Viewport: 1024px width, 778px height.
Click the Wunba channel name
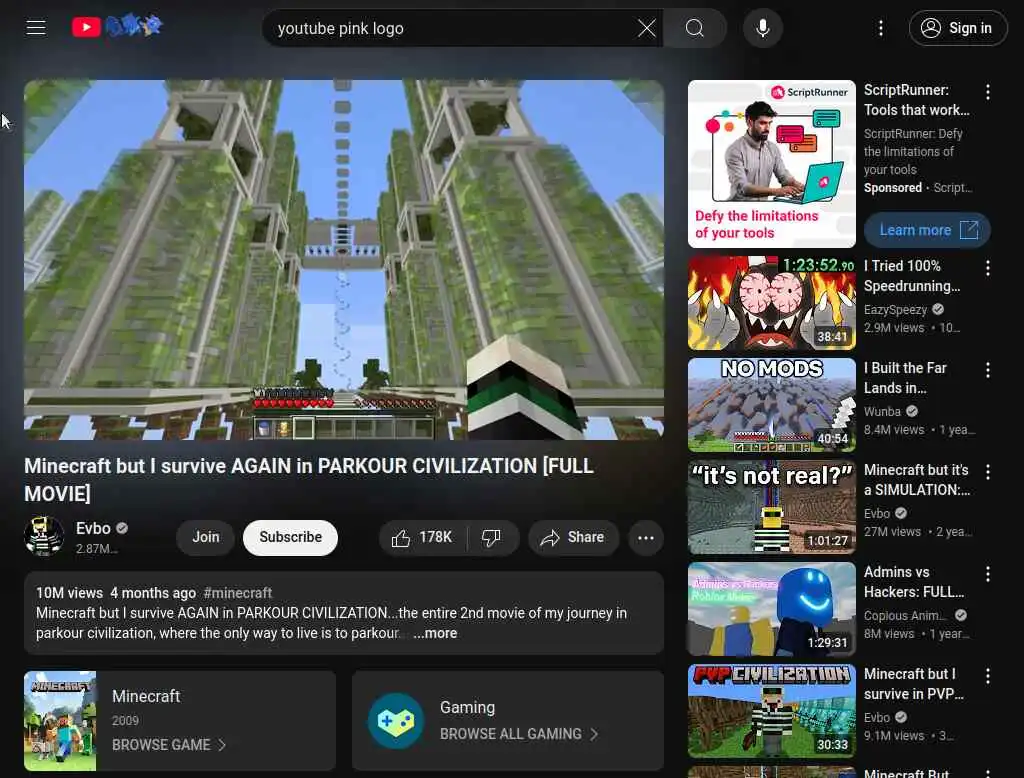[882, 412]
